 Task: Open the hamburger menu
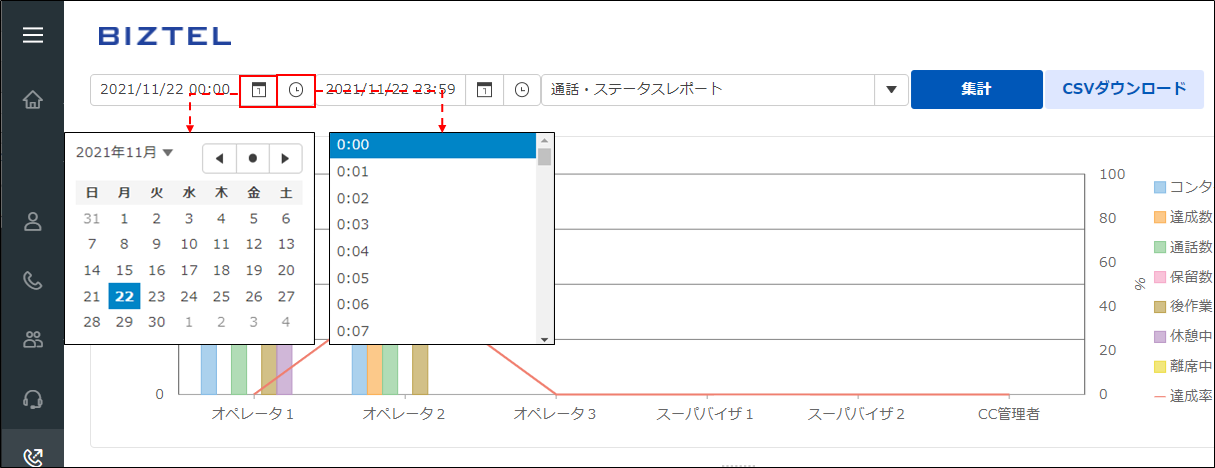(33, 36)
